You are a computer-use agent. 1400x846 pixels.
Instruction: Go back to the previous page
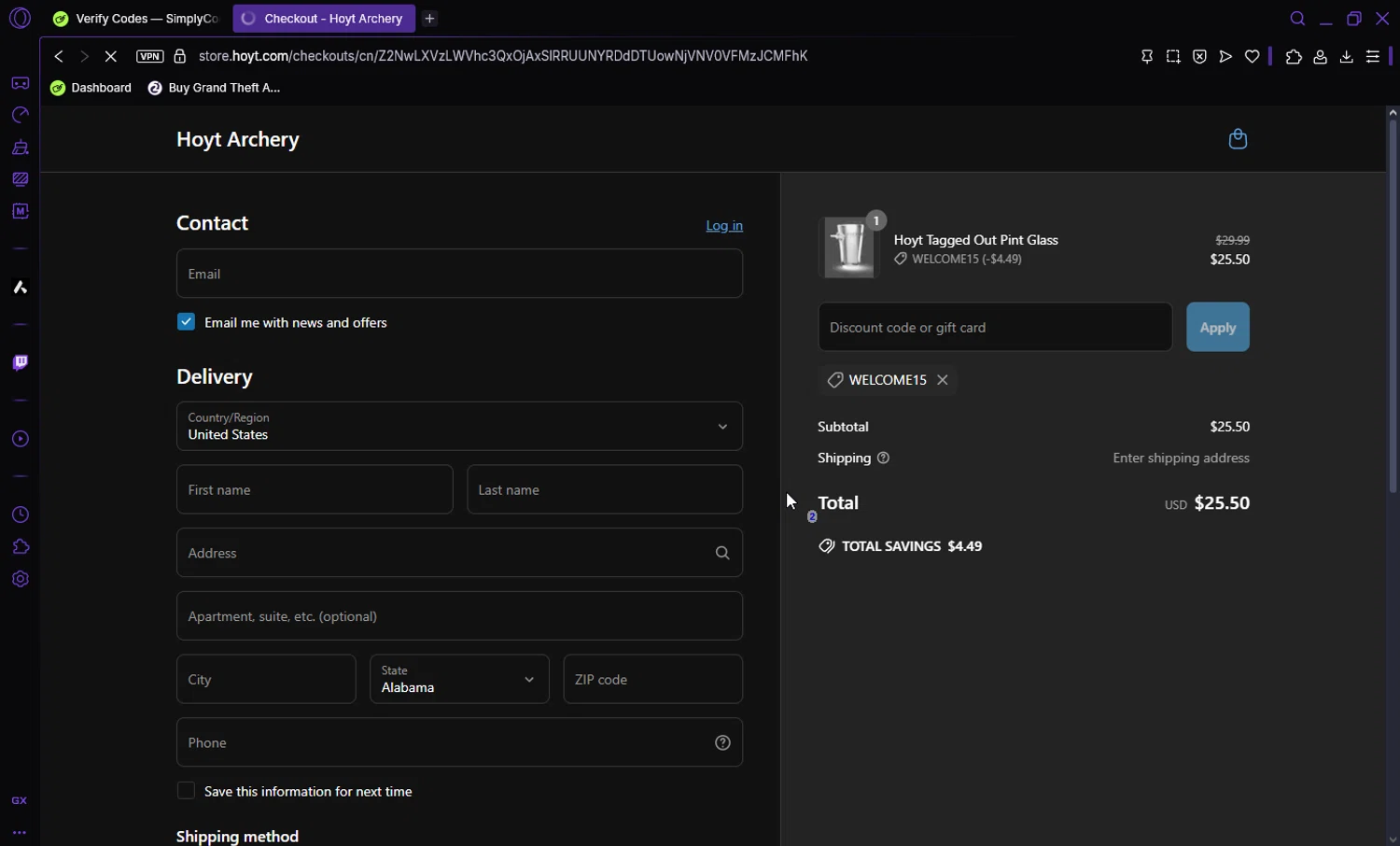(x=58, y=56)
